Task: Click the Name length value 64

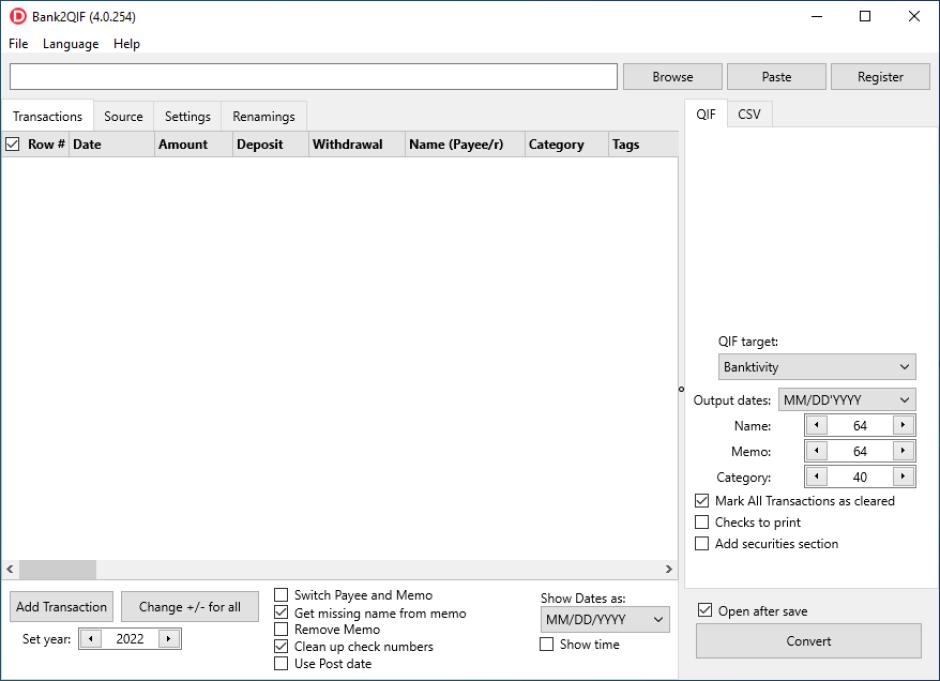Action: pos(860,425)
